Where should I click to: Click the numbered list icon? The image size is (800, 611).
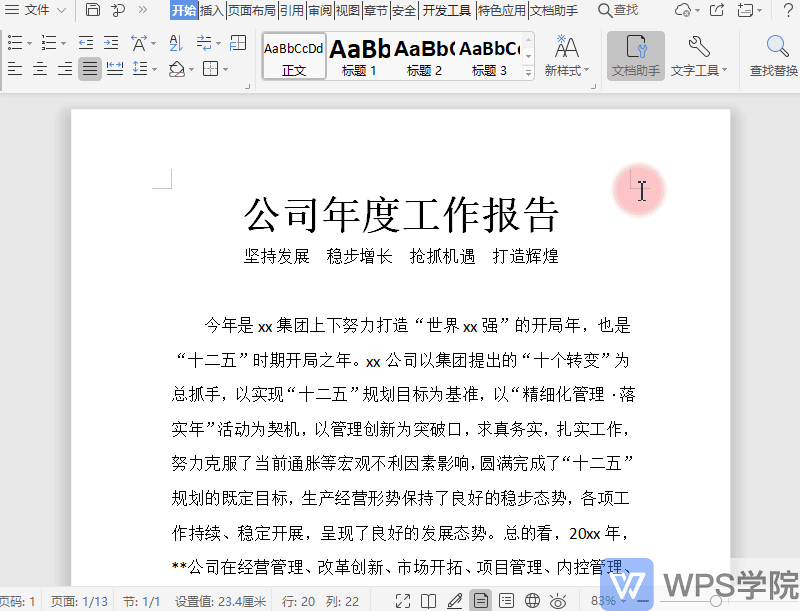point(48,43)
